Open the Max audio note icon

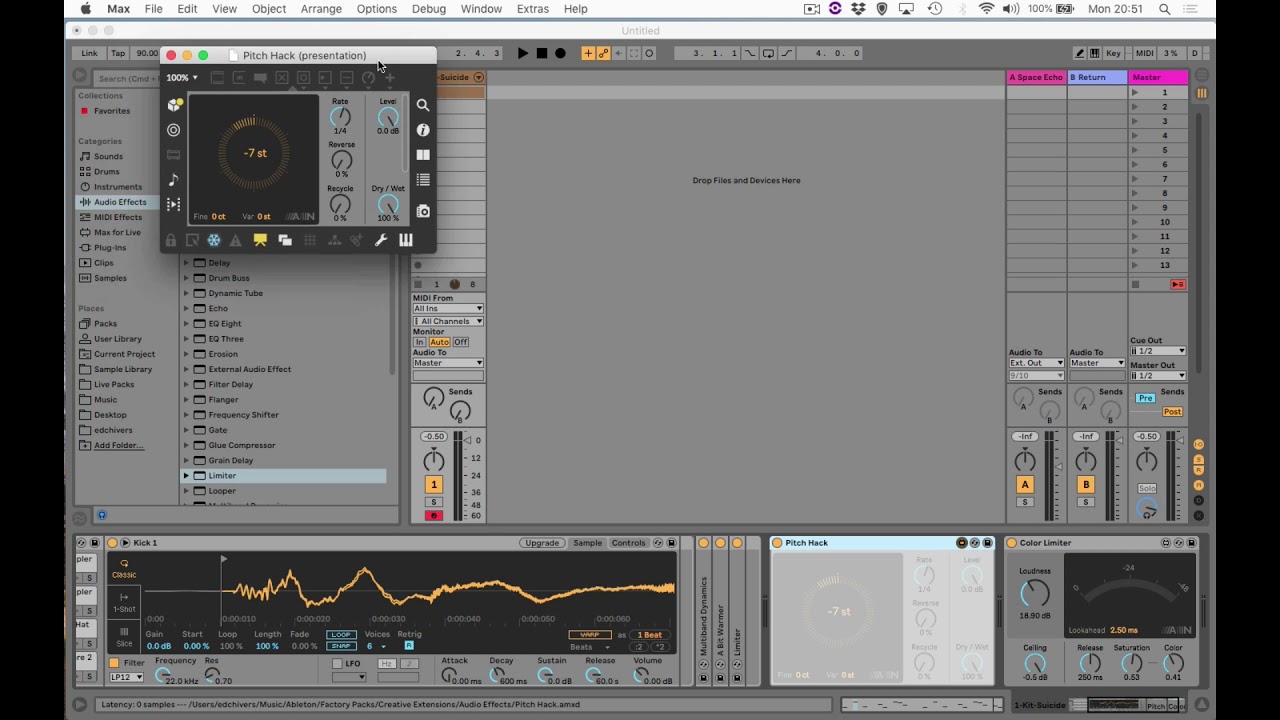(x=174, y=180)
